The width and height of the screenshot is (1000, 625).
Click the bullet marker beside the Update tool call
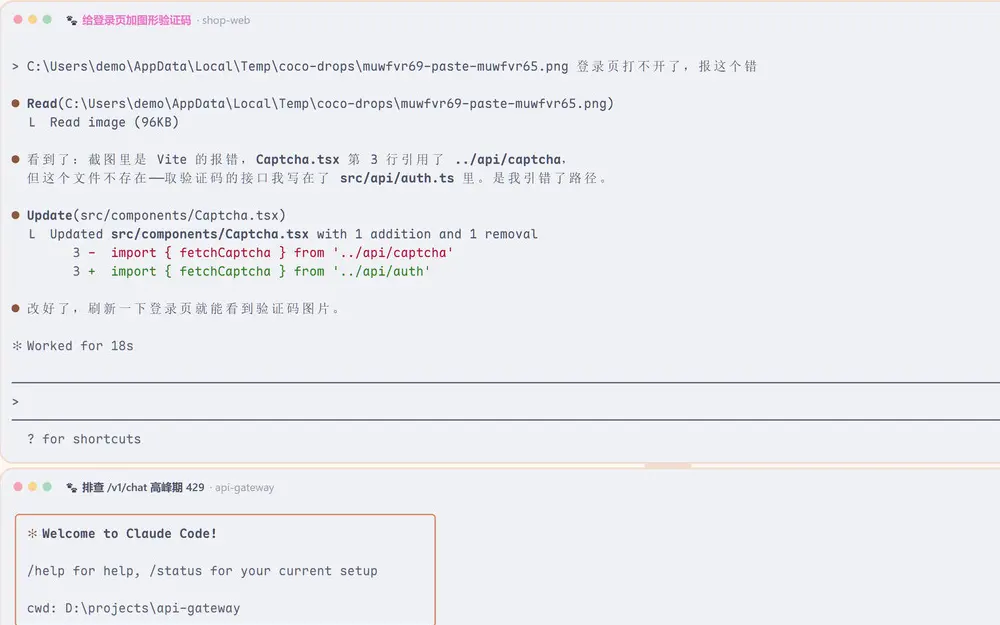click(x=16, y=216)
